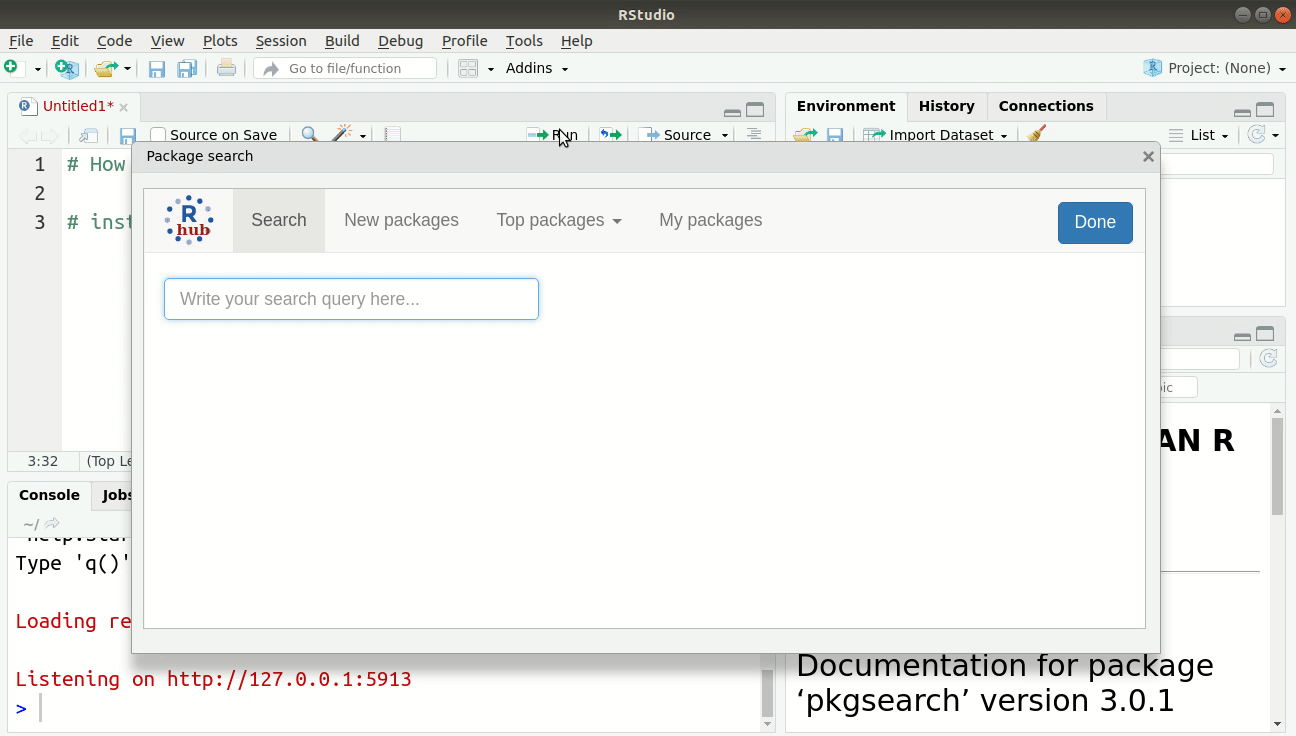Viewport: 1296px width, 736px height.
Task: Open the Session menu
Action: pos(281,41)
